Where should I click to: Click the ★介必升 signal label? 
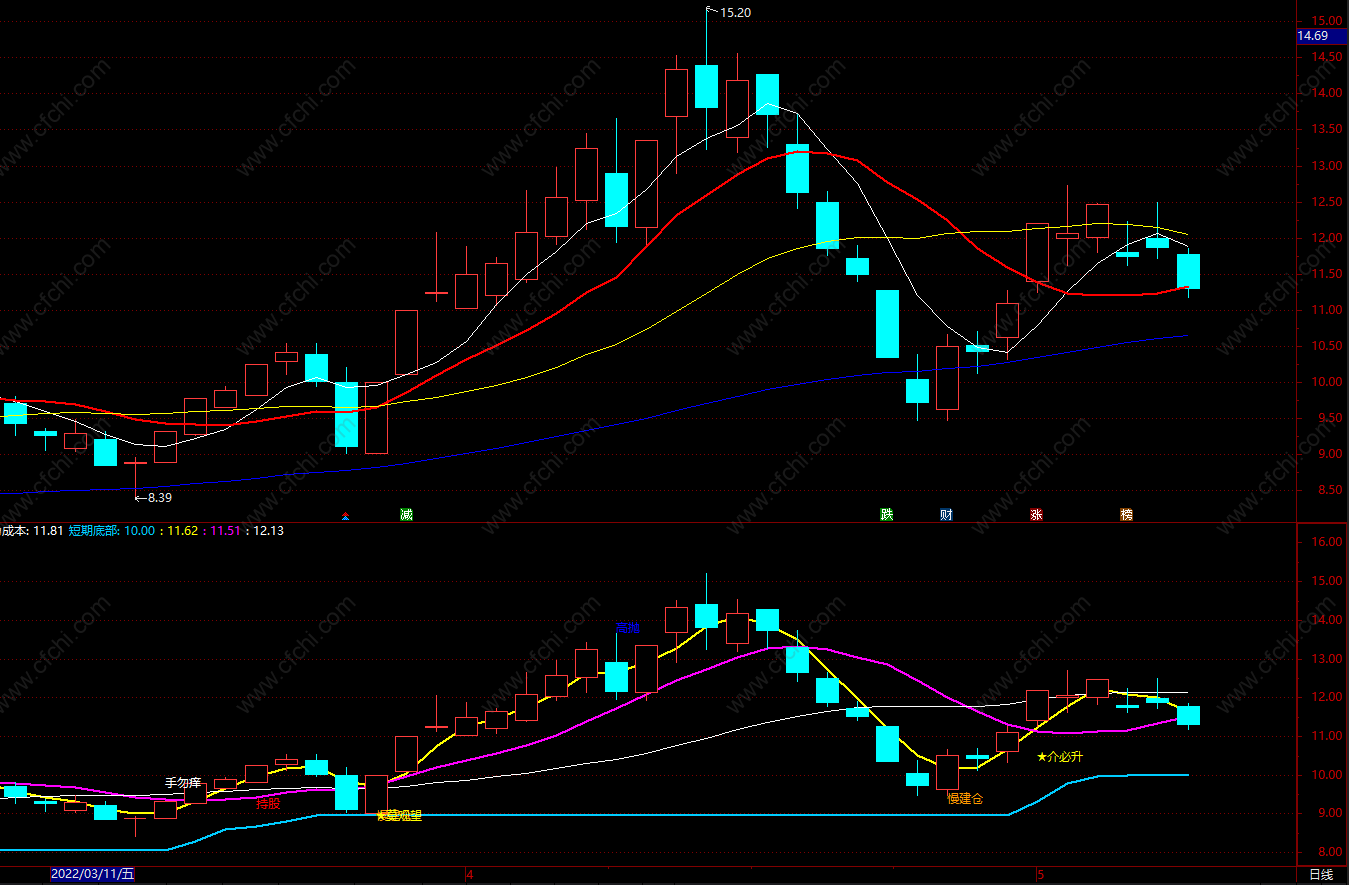pos(1060,757)
